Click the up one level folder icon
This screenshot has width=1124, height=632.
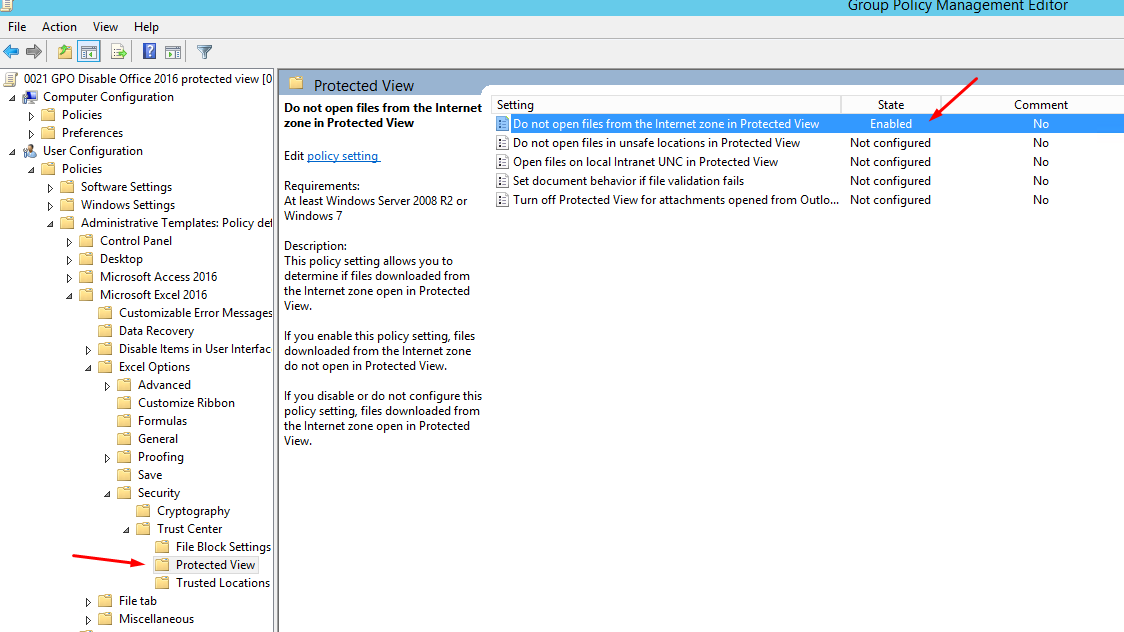[65, 52]
